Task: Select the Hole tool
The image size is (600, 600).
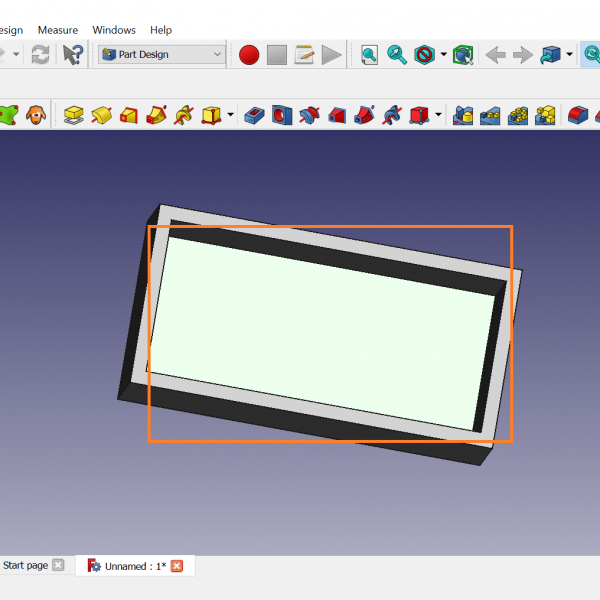Action: pos(282,115)
